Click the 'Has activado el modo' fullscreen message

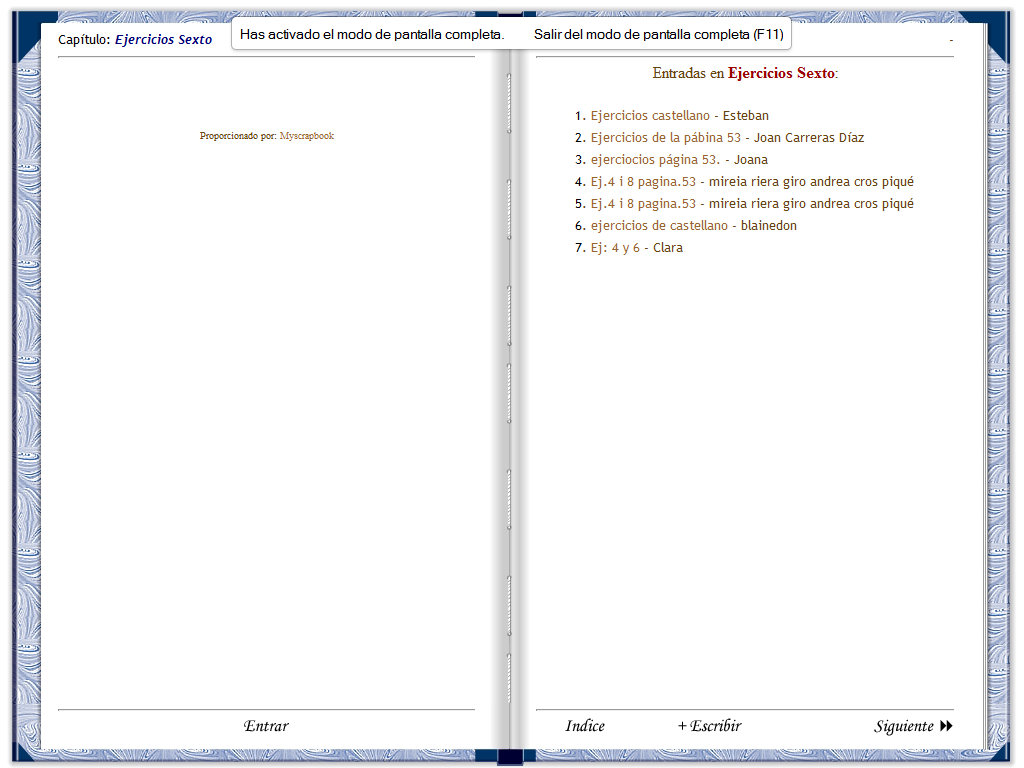pos(372,34)
